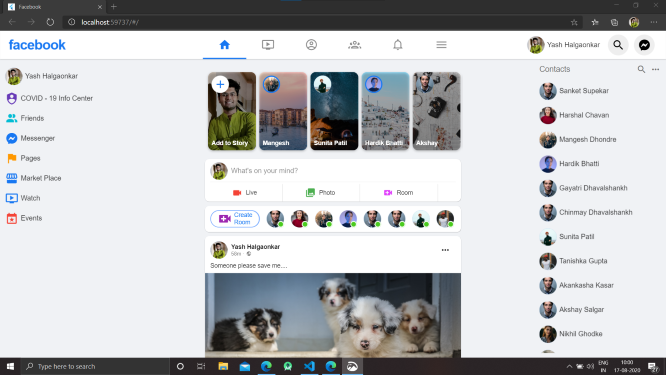Open File Explorer from the taskbar

(x=223, y=366)
